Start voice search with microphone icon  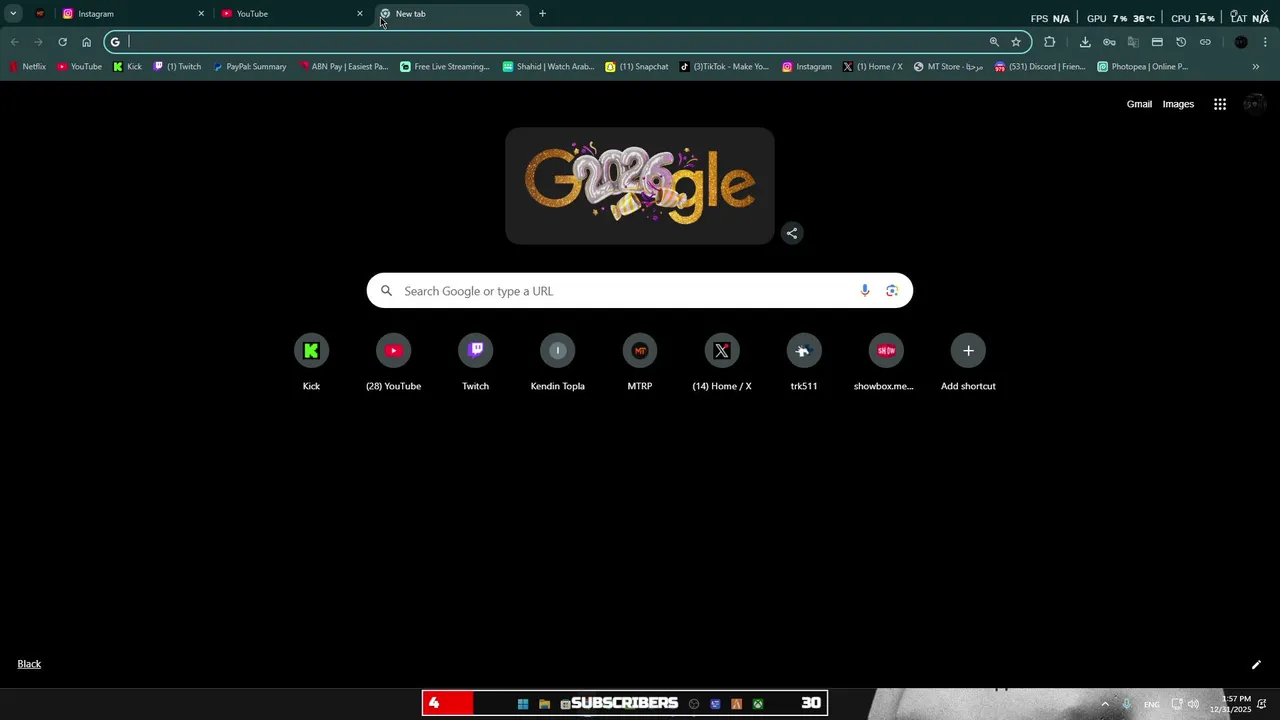click(x=865, y=291)
